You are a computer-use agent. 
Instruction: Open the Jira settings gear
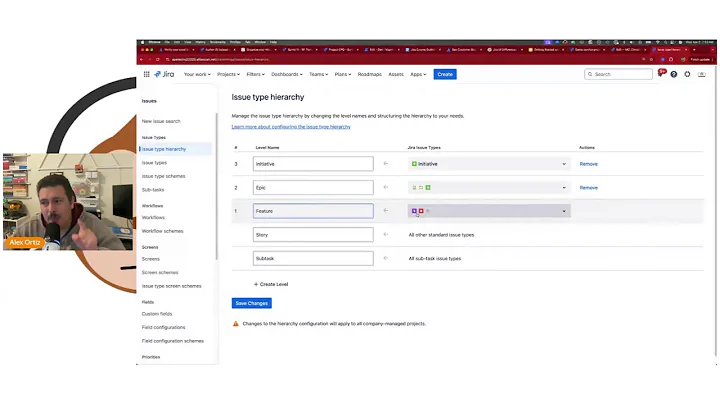(x=687, y=74)
